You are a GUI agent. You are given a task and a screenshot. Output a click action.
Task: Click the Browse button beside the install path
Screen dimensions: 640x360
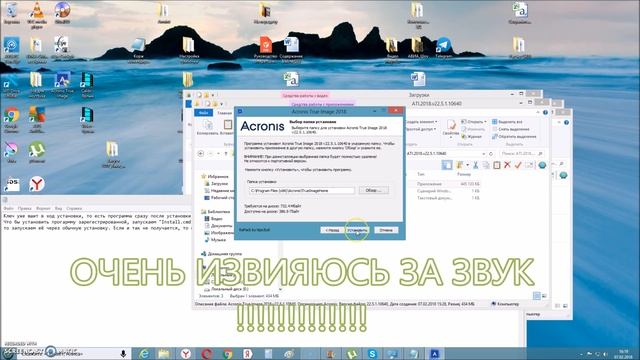click(x=373, y=190)
